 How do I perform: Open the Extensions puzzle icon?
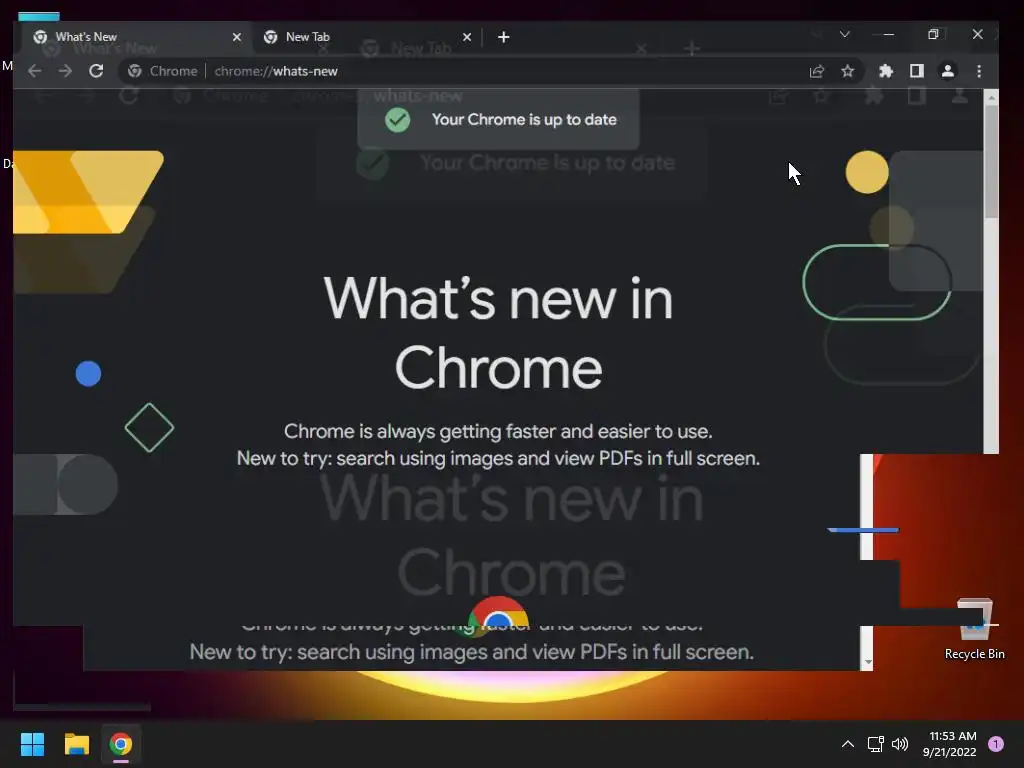[886, 71]
